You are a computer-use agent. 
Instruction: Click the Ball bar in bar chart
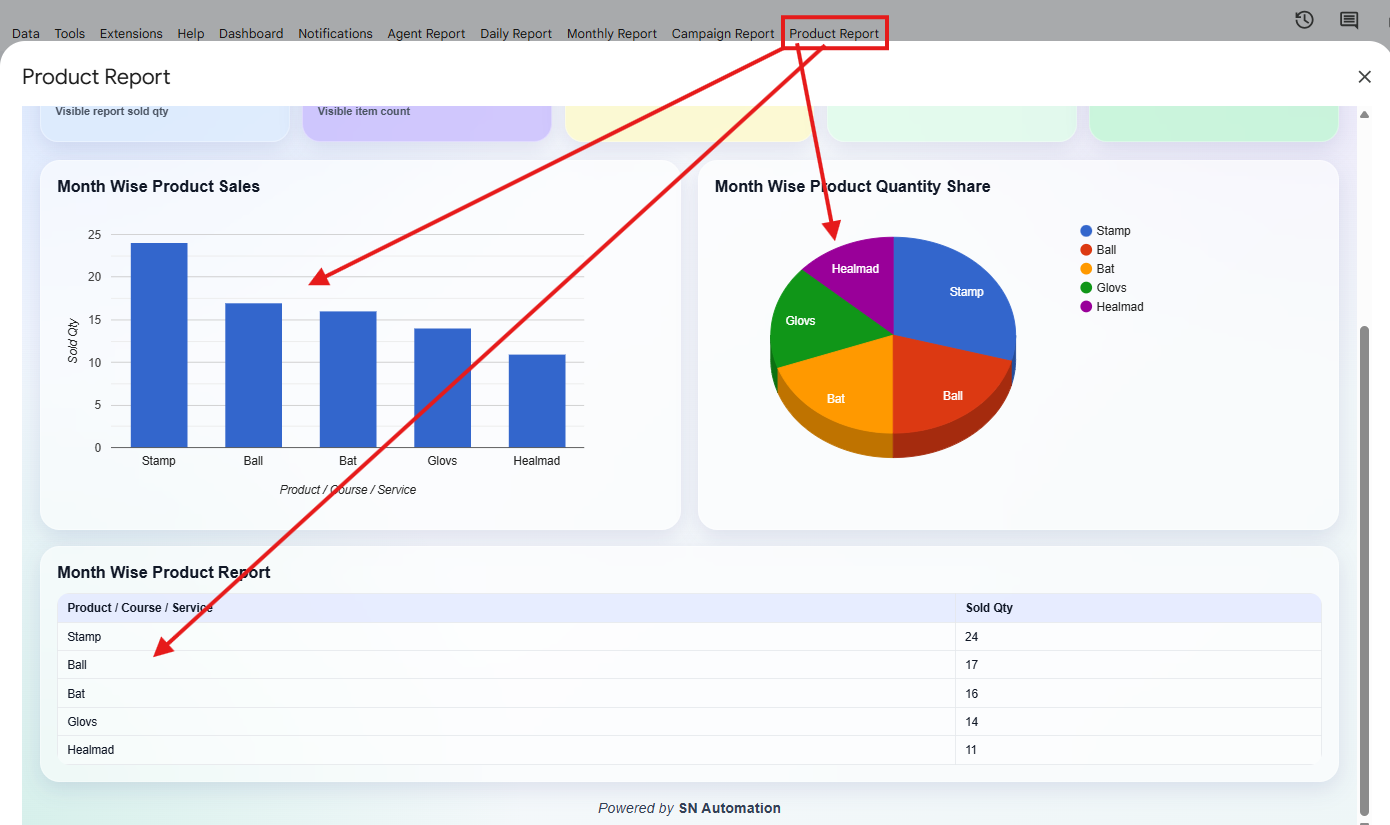(253, 375)
